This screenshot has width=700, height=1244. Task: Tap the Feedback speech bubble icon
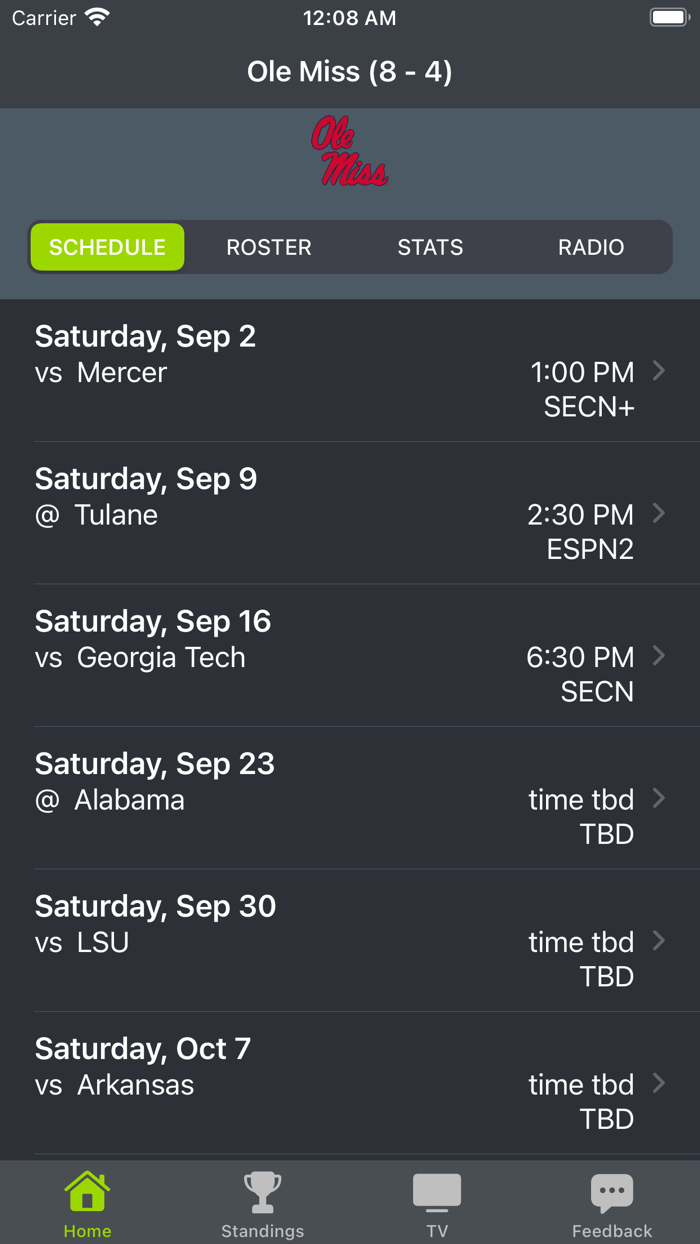tap(612, 1190)
